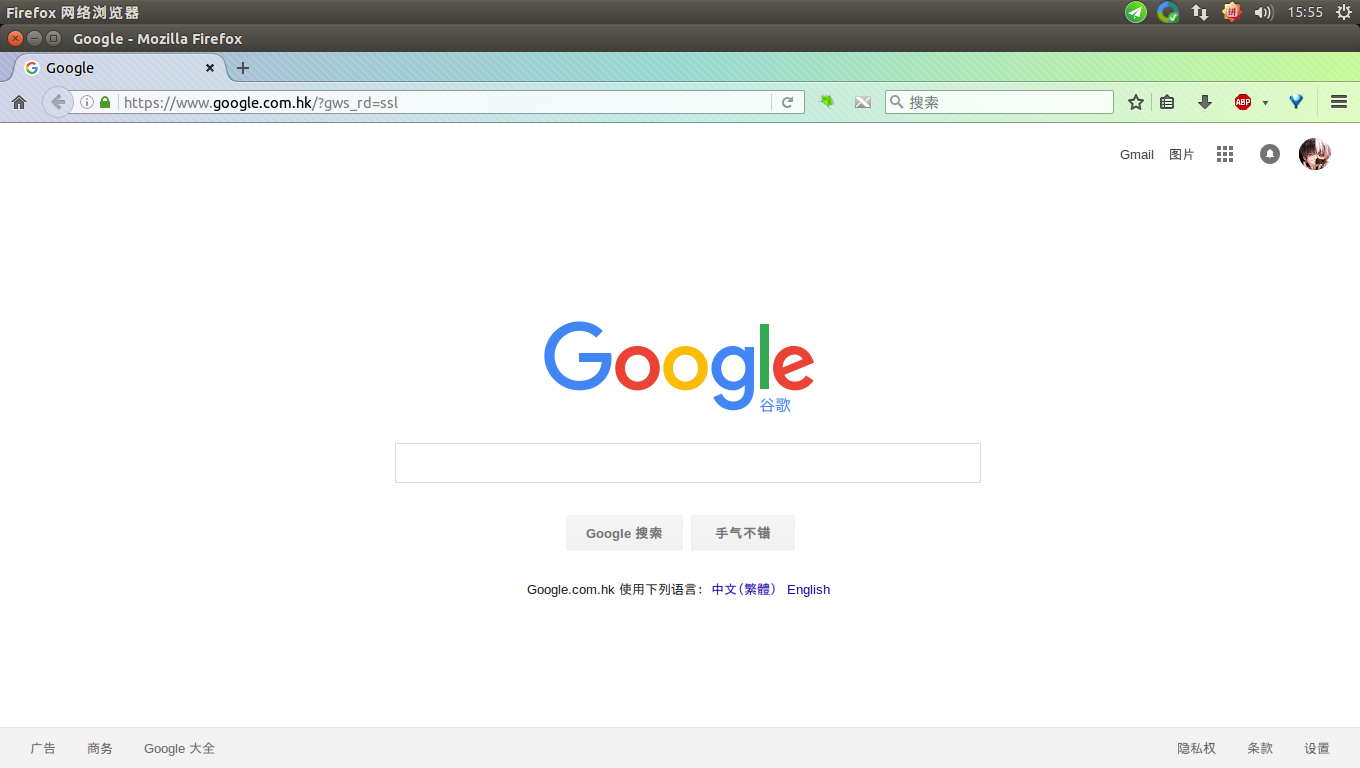The image size is (1360, 768).
Task: Open 隐私权 footer link
Action: click(x=1196, y=748)
